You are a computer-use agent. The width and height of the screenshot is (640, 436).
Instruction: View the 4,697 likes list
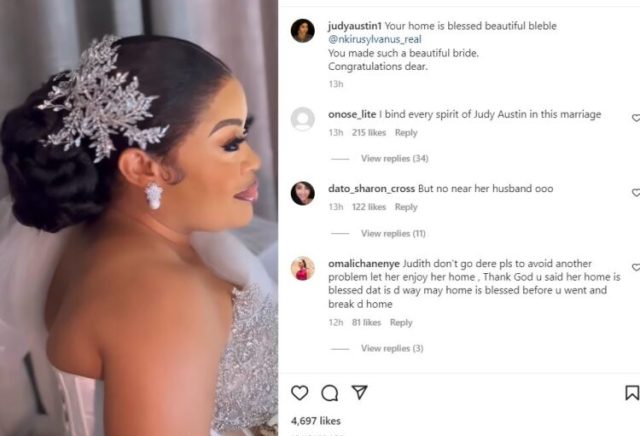pyautogui.click(x=316, y=420)
